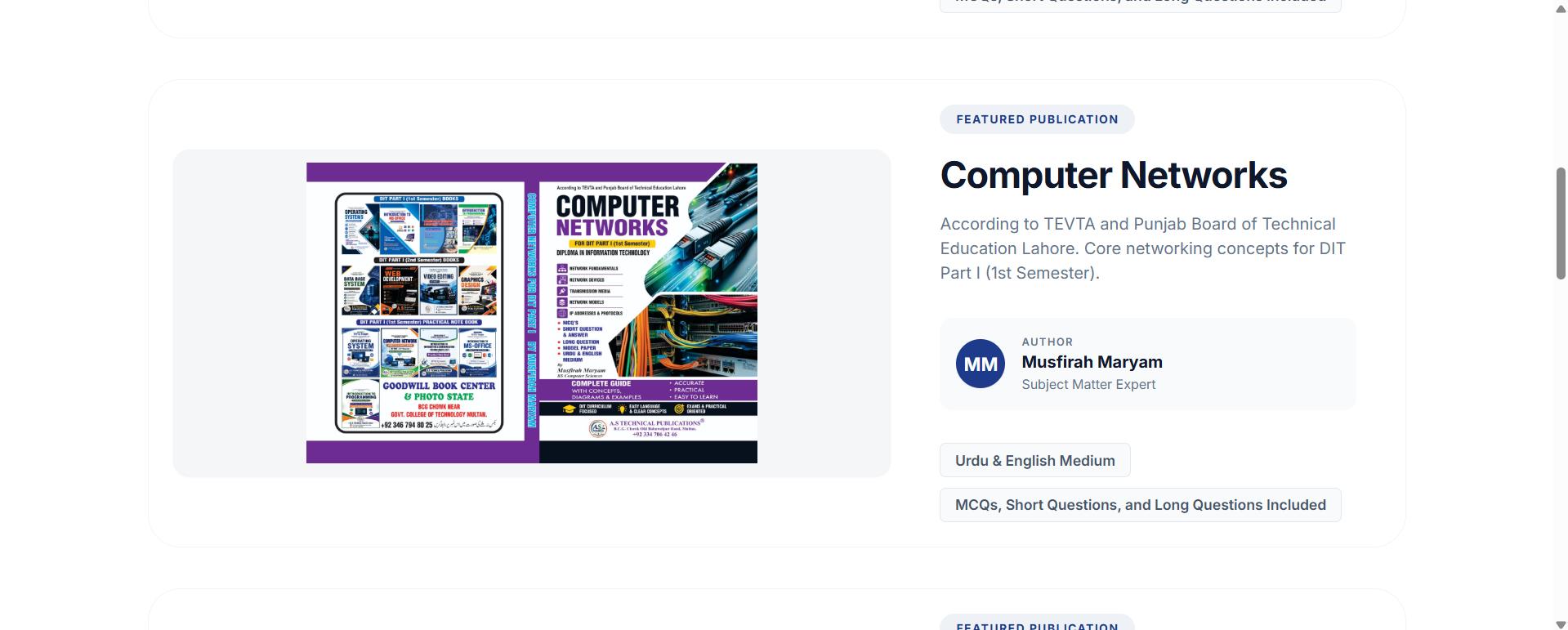Click the Subject Matter Expert label

click(1088, 384)
